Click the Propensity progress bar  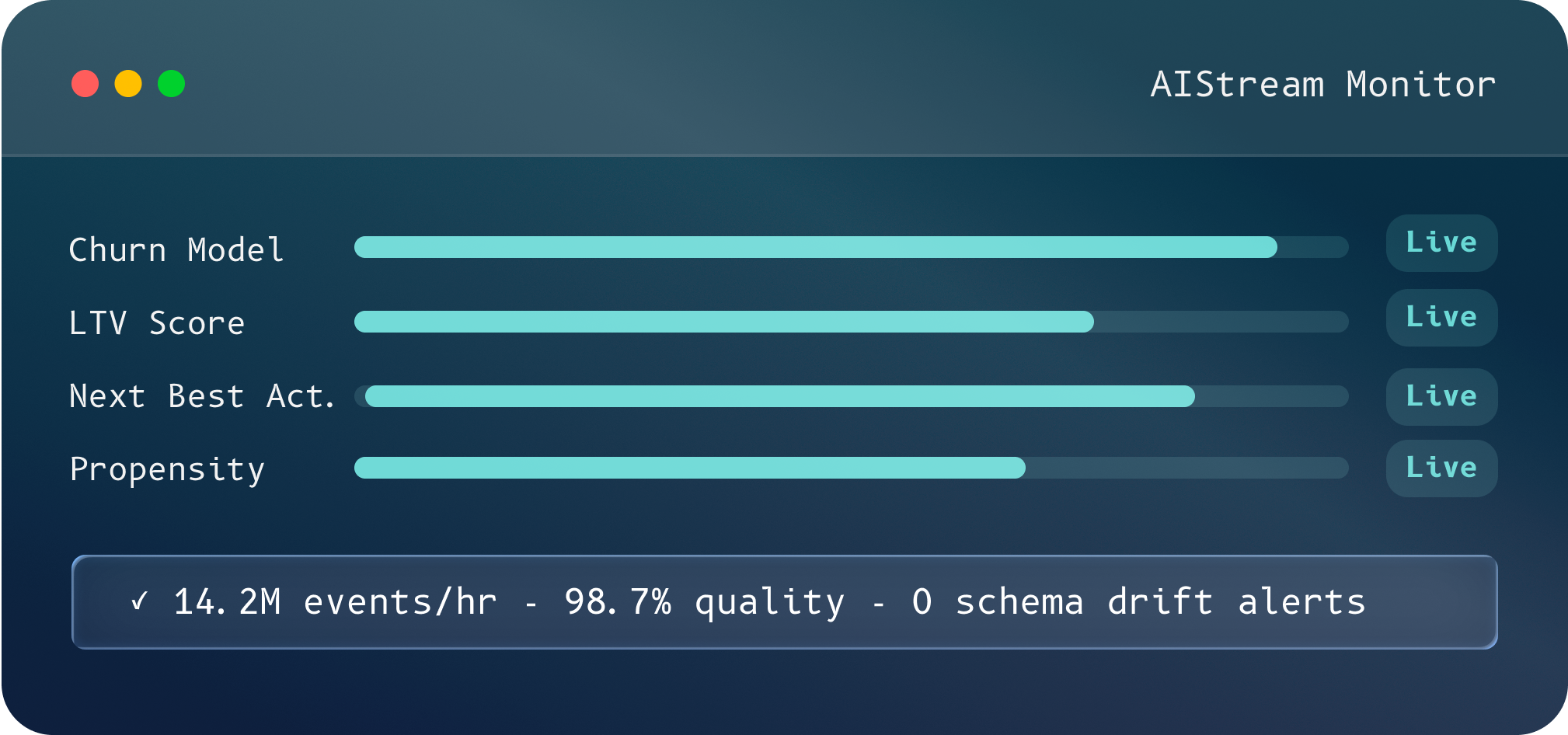point(851,468)
